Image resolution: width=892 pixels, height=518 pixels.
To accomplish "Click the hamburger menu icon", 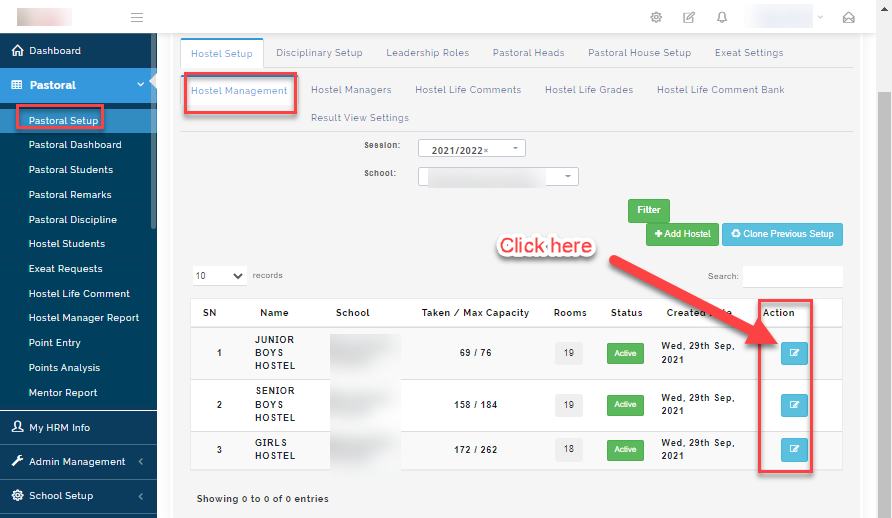I will click(x=137, y=18).
